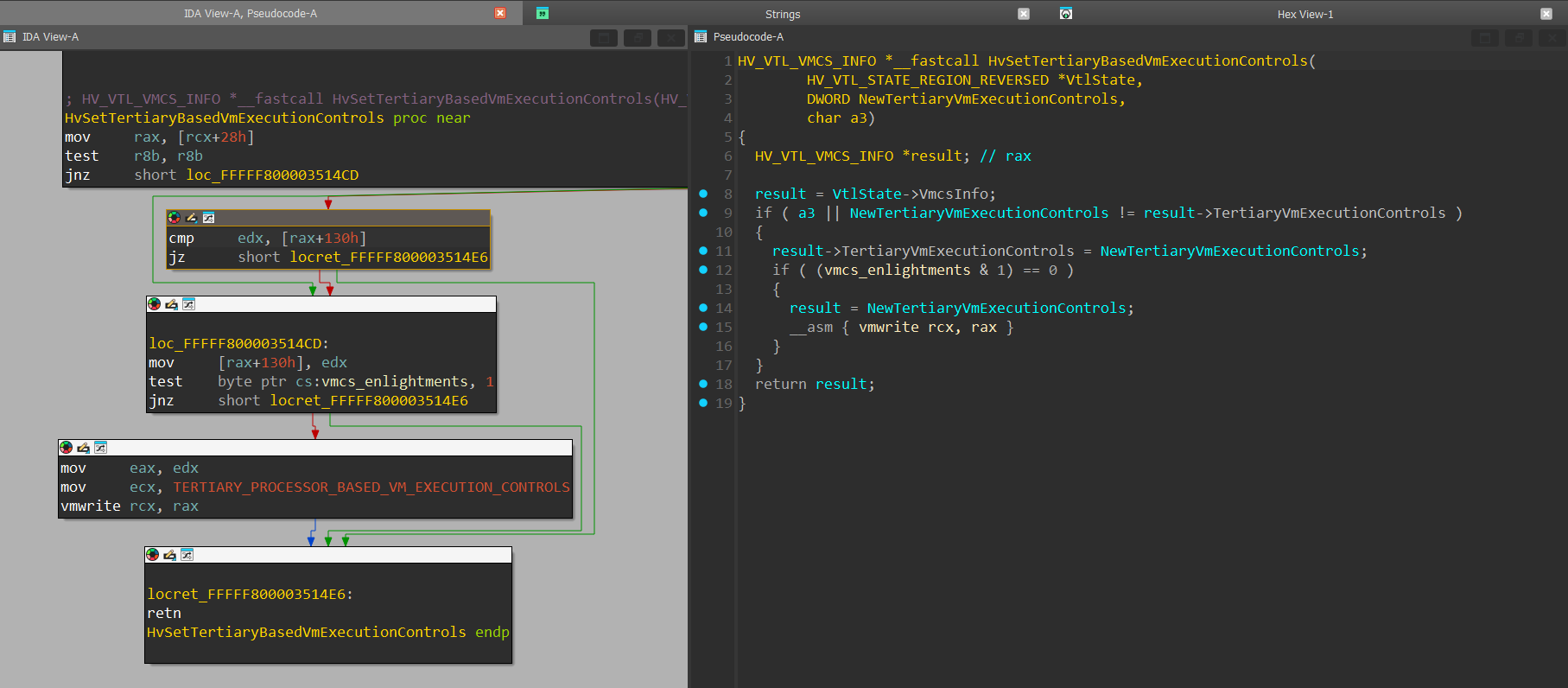Close the IDA View-A sub-panel
The height and width of the screenshot is (688, 1568).
point(671,37)
